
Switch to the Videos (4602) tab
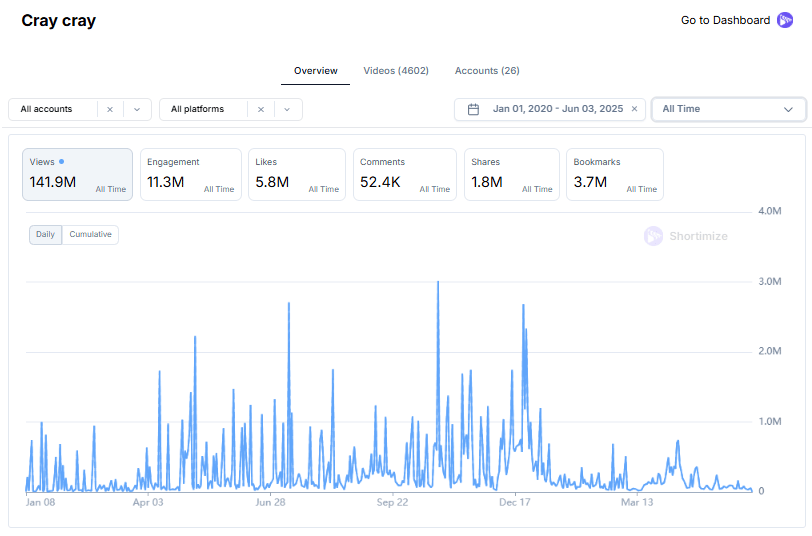(x=396, y=71)
